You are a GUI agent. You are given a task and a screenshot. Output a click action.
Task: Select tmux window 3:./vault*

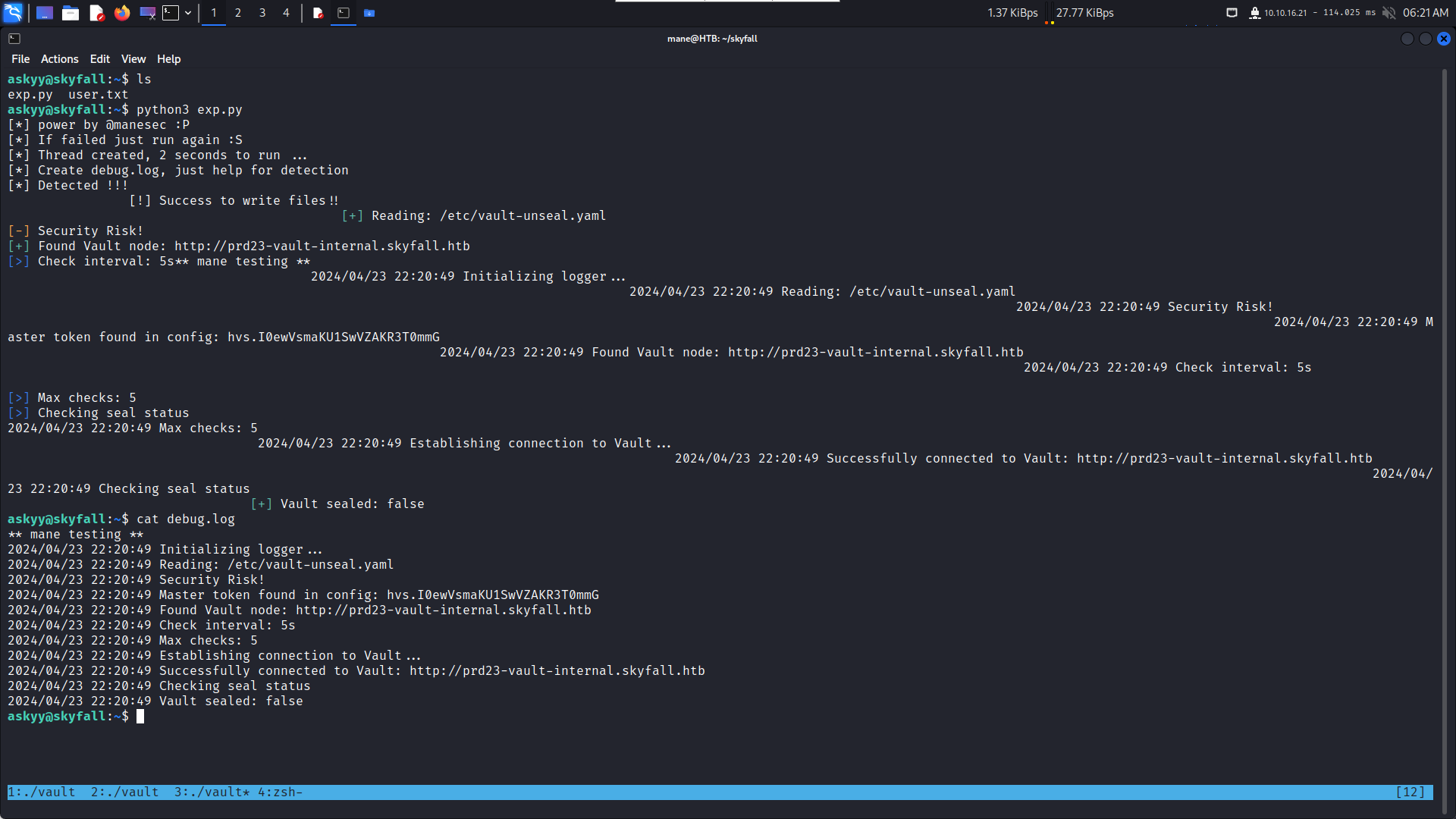pos(212,792)
